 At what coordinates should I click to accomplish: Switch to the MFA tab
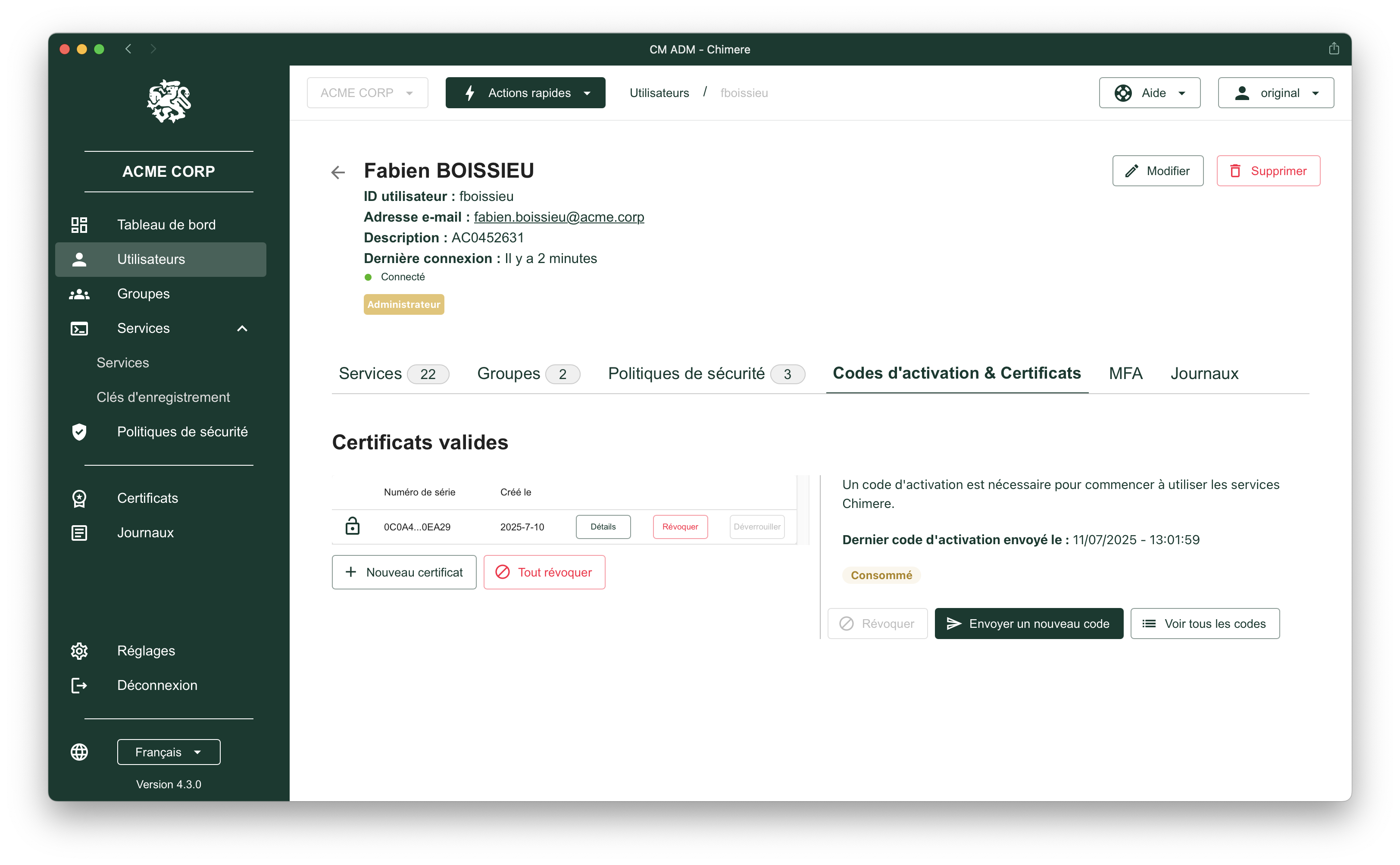click(1125, 373)
